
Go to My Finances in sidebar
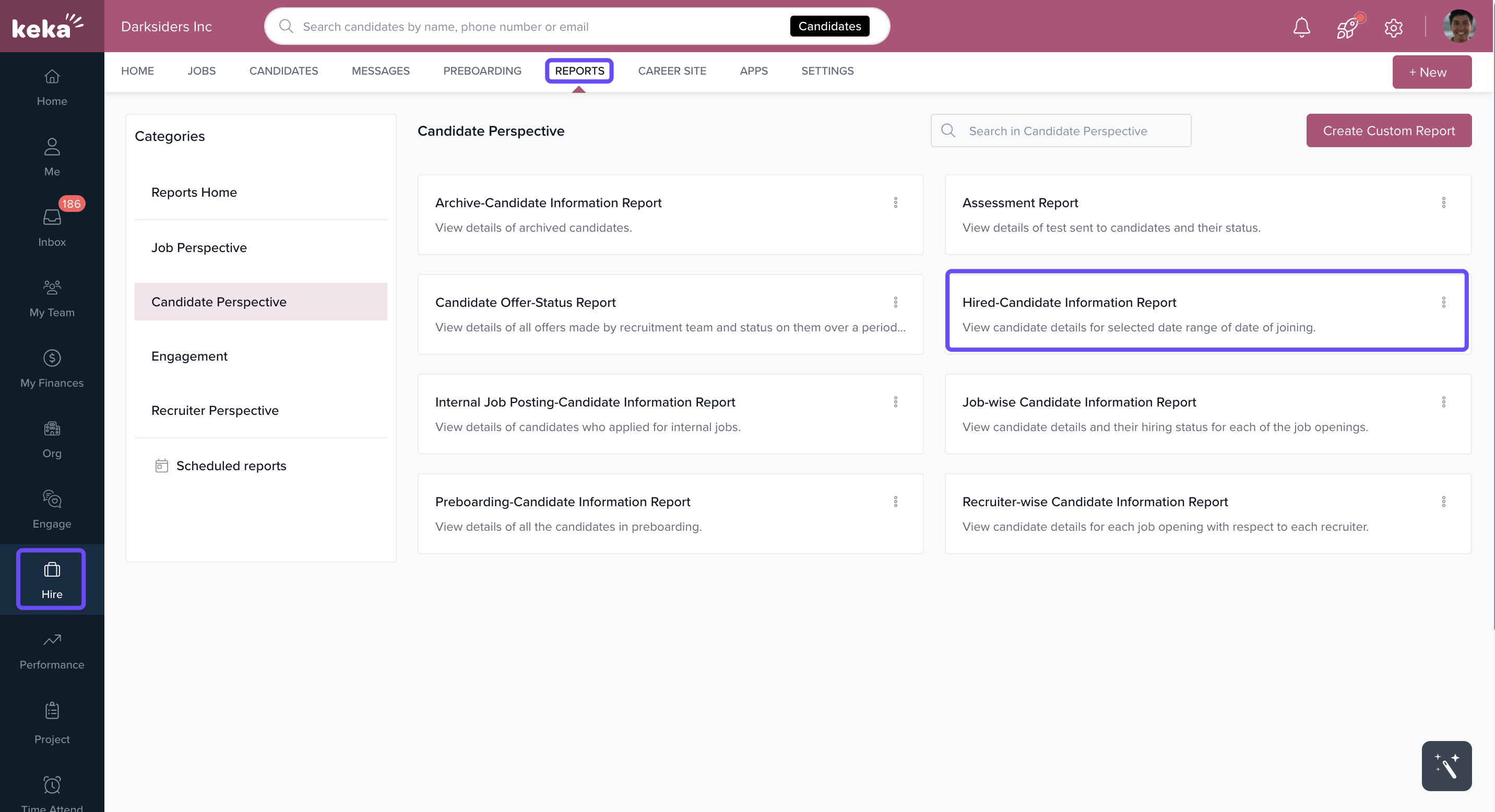point(52,368)
